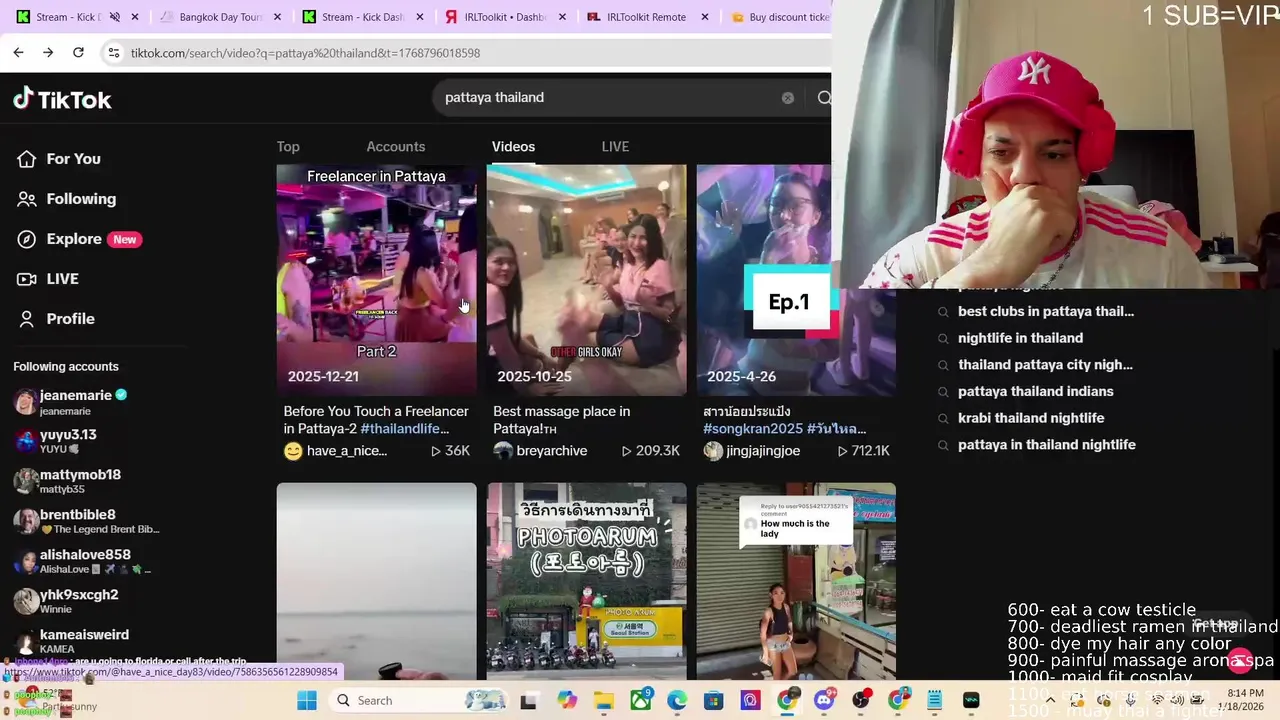The image size is (1280, 720).
Task: Click breyarchive avatar icon
Action: point(503,451)
